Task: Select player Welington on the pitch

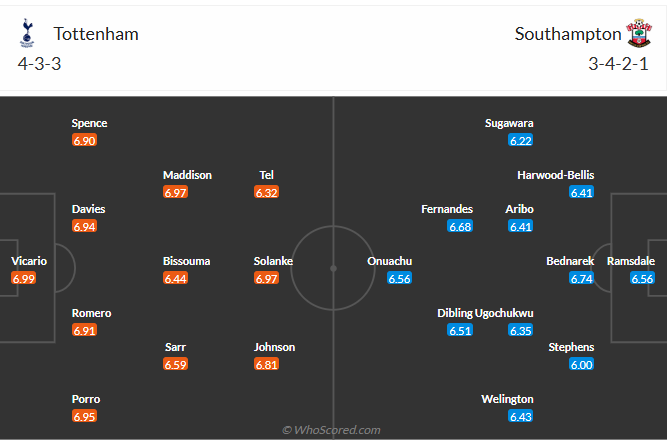Action: 507,399
